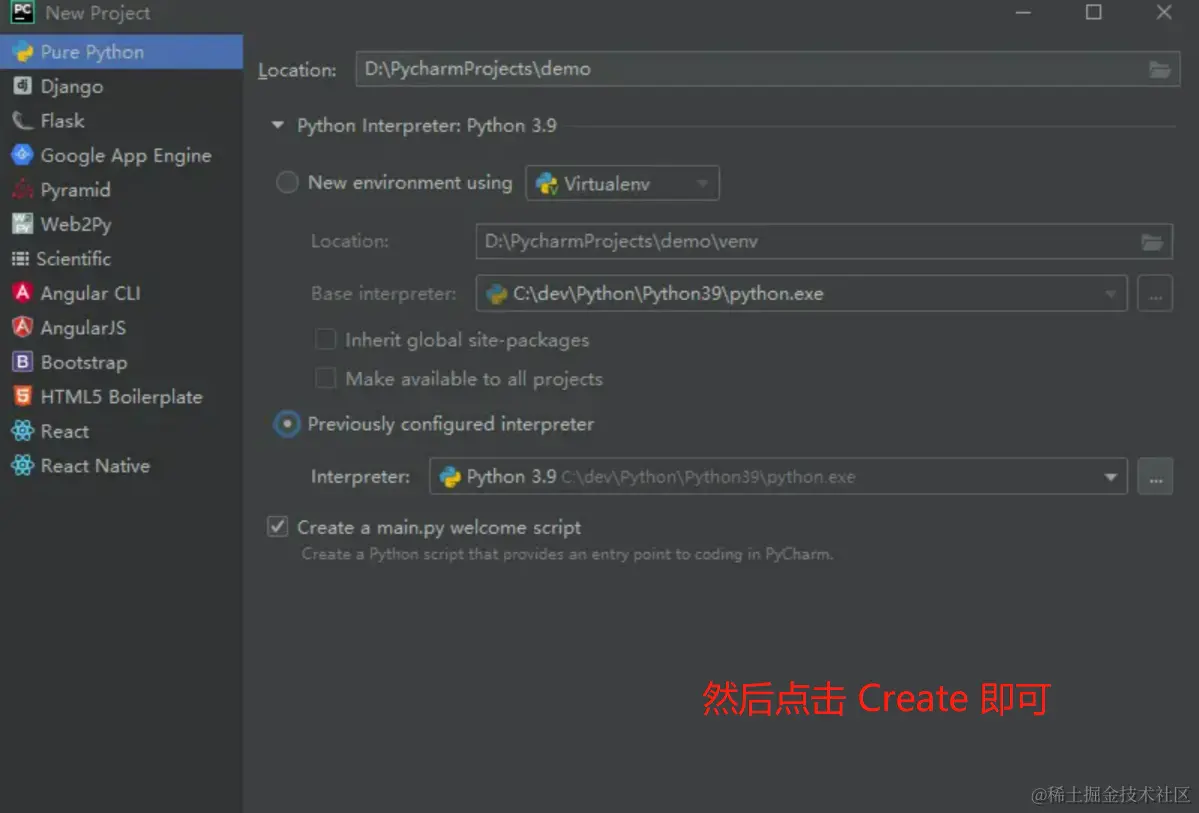The width and height of the screenshot is (1199, 813).
Task: Open the Interpreter Python 3.9 dropdown
Action: point(778,476)
